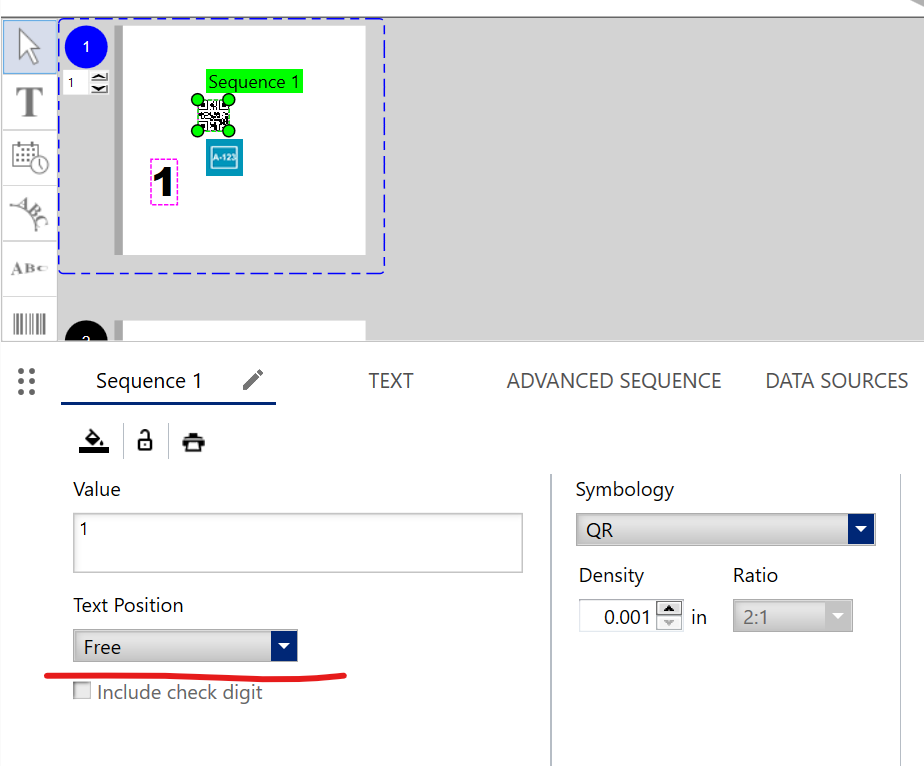Click the Sequence 1 tab label

(150, 381)
